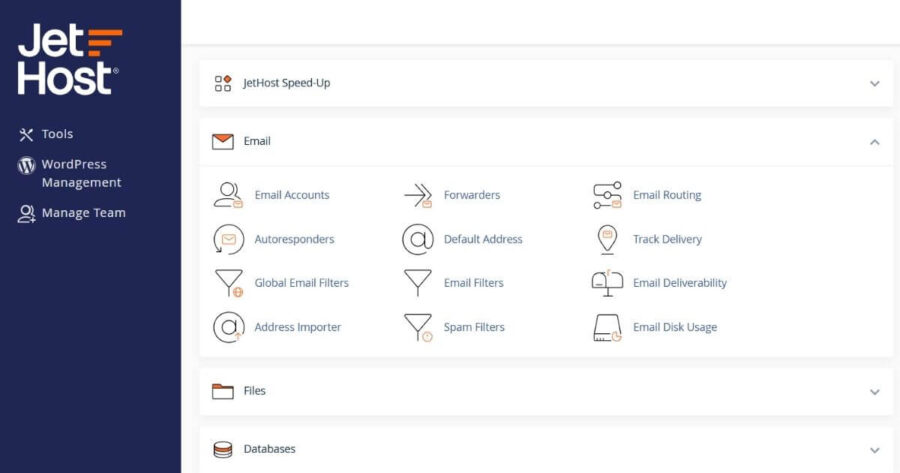This screenshot has width=900, height=473.
Task: Click the Databases section title text
Action: [269, 449]
